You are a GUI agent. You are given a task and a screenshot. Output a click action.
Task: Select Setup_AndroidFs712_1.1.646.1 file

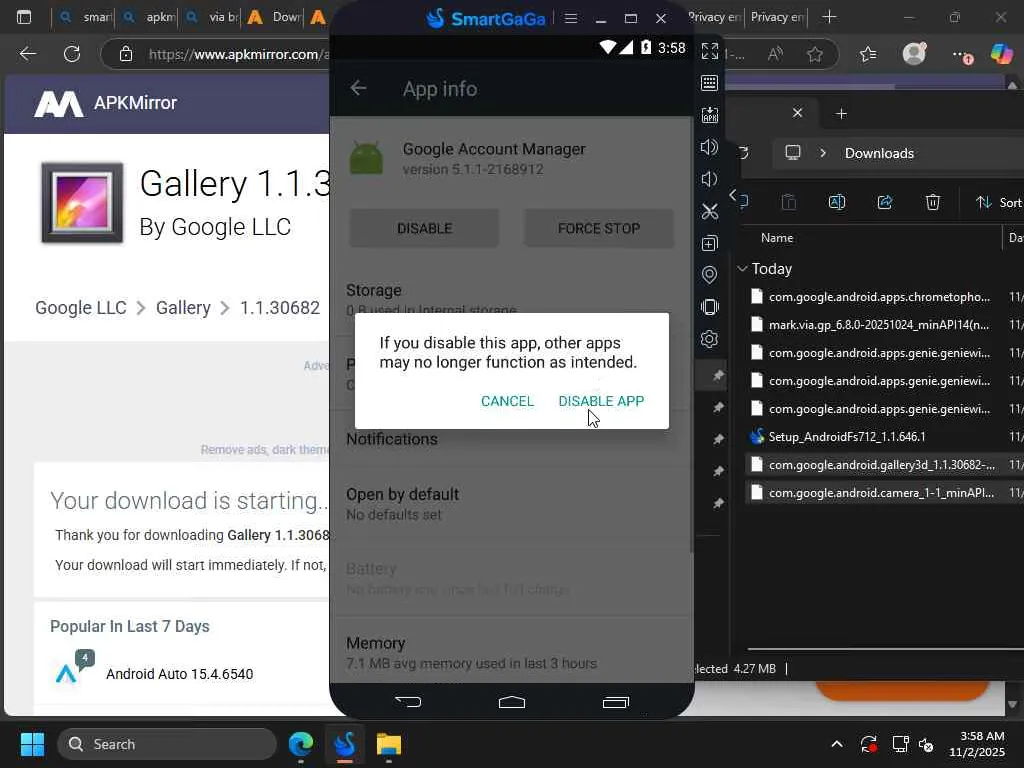[x=846, y=436]
